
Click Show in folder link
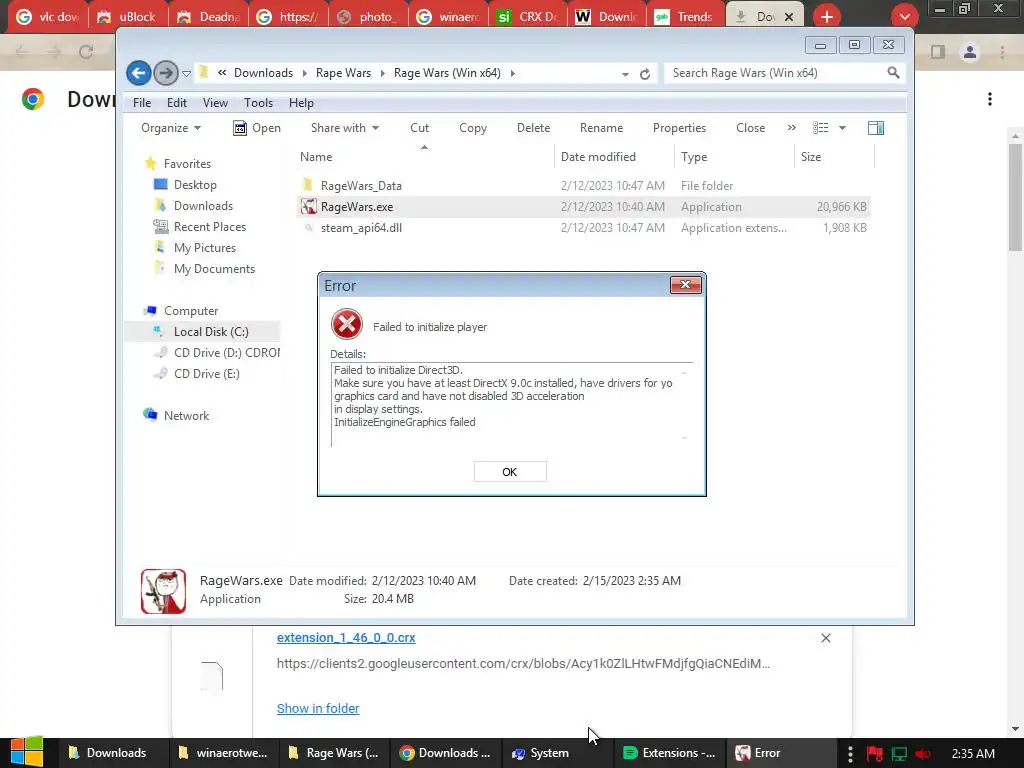pyautogui.click(x=318, y=709)
